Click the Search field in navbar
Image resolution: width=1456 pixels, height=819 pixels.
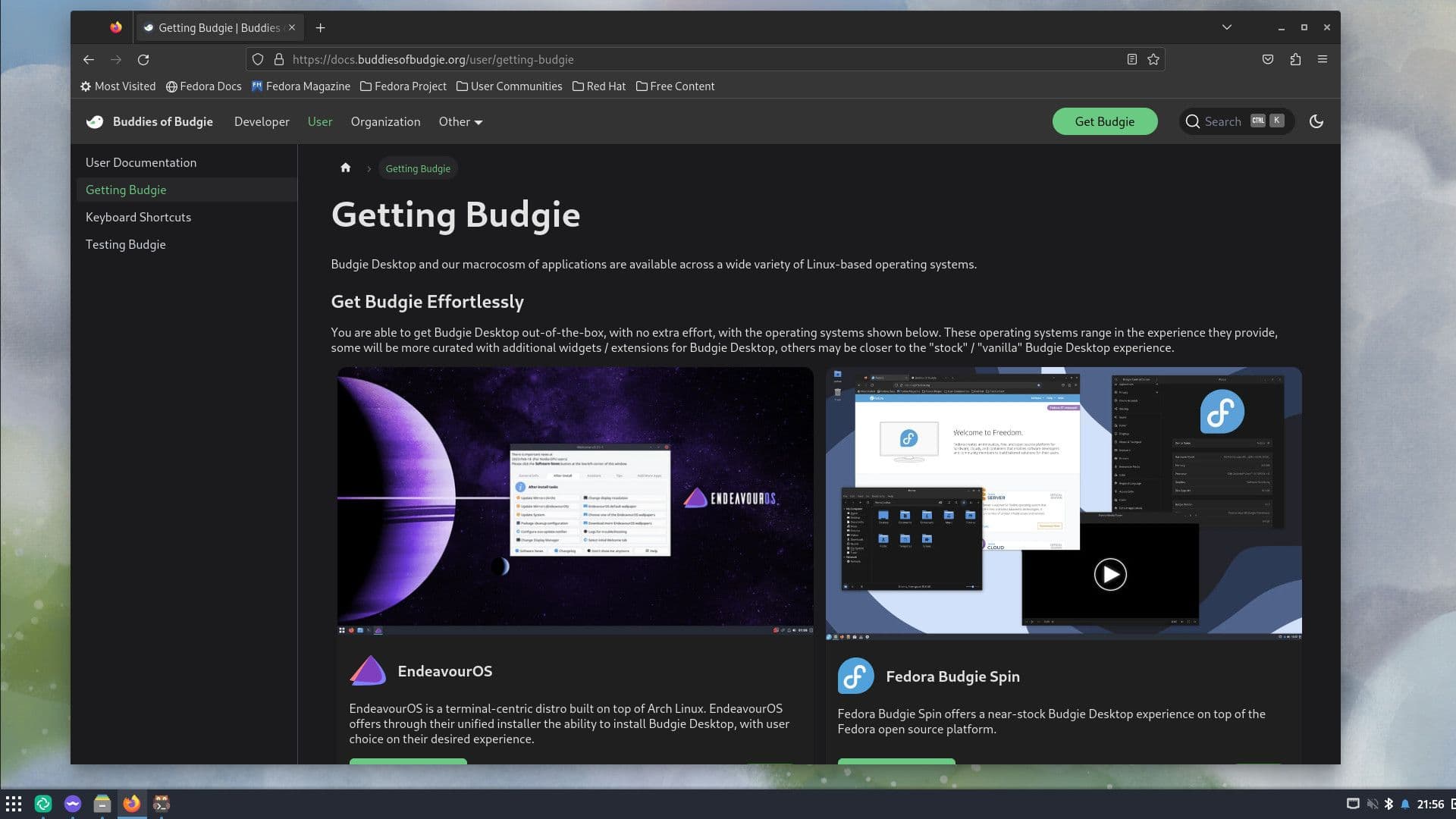point(1236,121)
